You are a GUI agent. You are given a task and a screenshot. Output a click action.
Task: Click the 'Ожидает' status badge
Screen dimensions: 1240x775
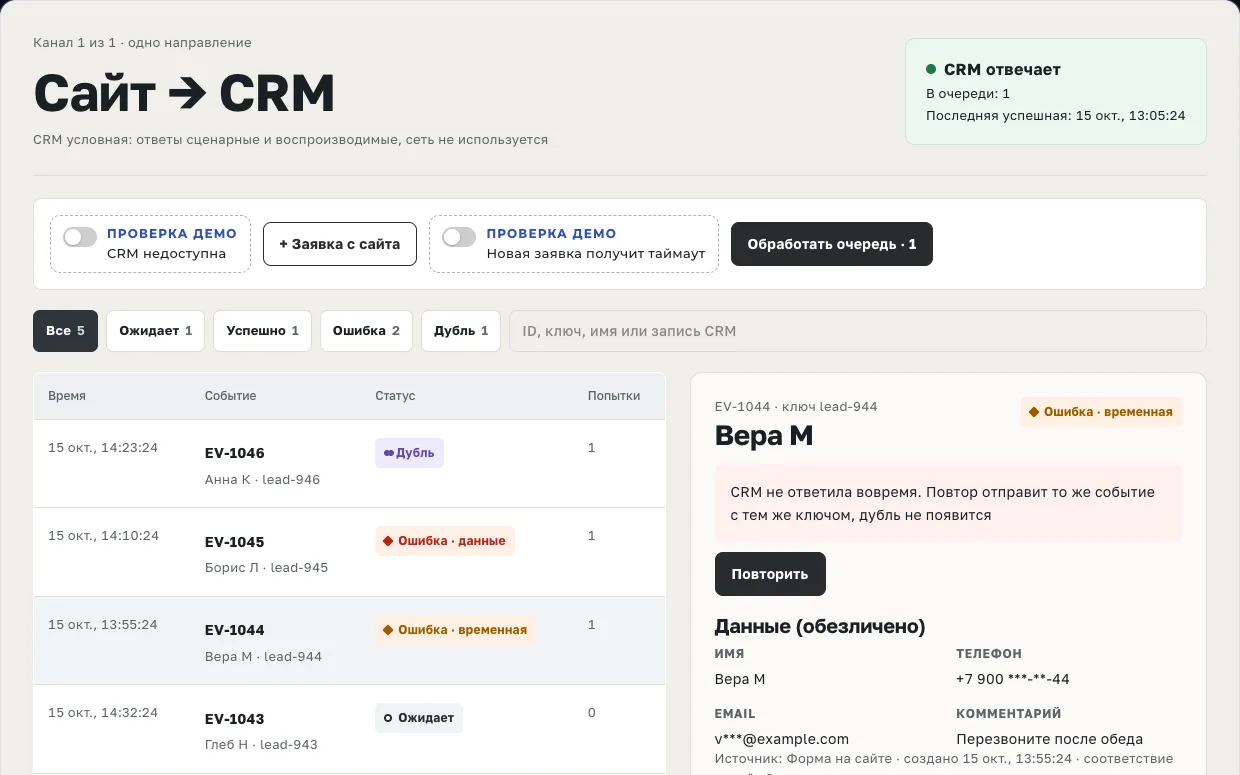(419, 718)
